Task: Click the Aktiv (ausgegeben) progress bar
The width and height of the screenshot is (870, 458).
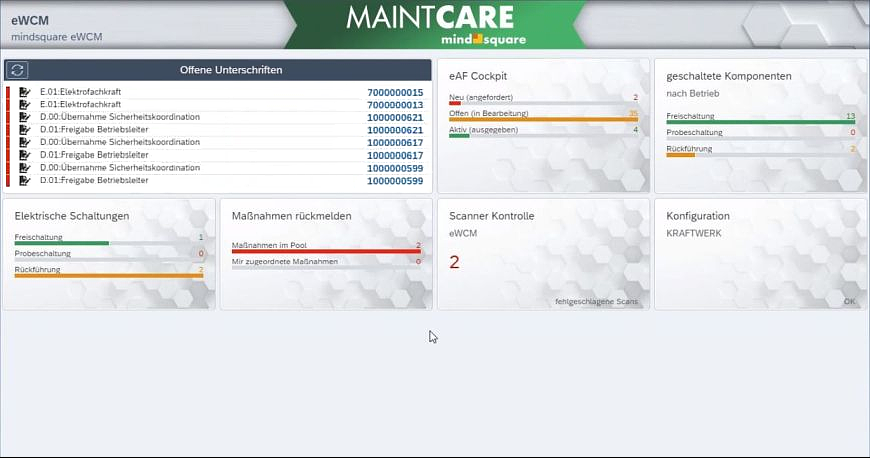Action: coord(543,135)
